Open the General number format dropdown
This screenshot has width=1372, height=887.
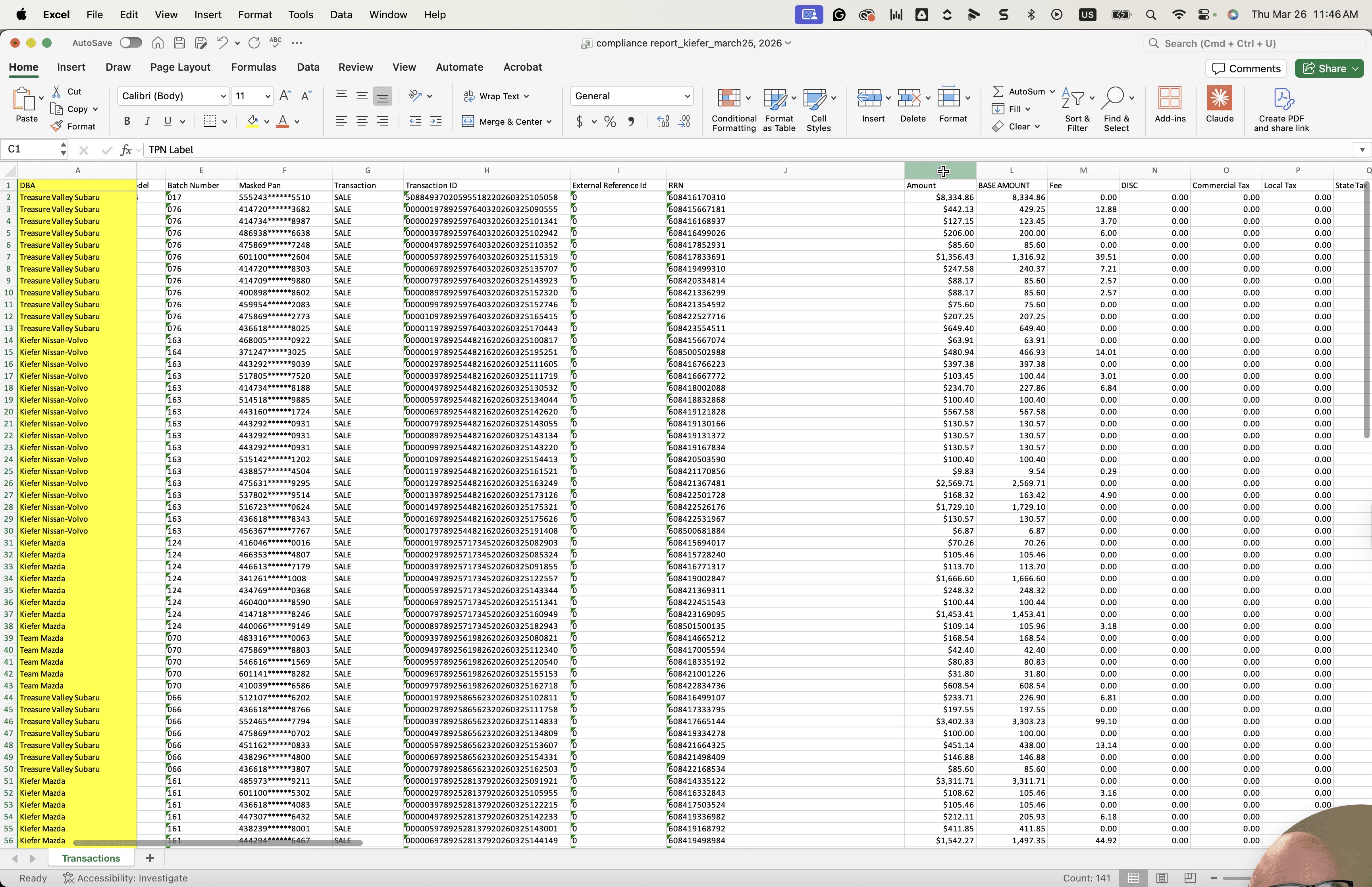tap(687, 96)
